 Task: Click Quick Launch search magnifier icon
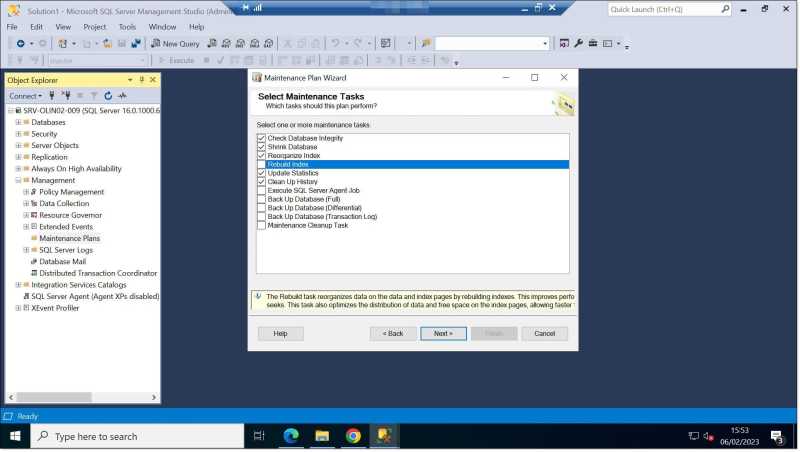[x=725, y=9]
